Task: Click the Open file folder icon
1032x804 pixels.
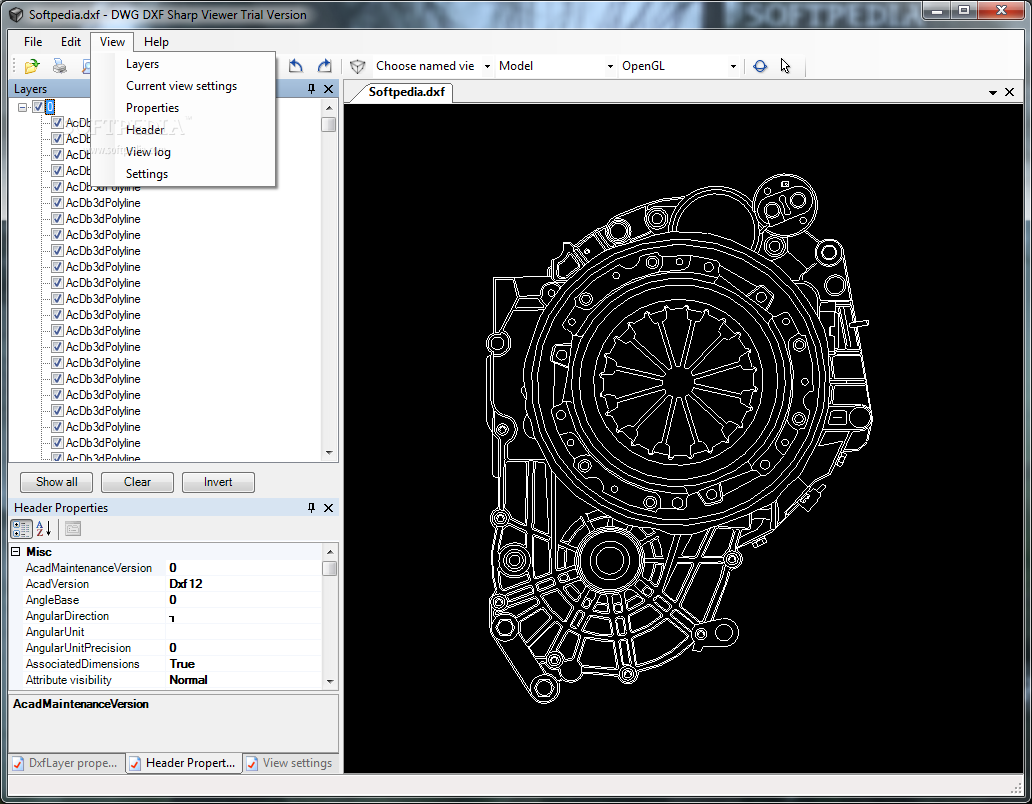Action: click(x=32, y=66)
